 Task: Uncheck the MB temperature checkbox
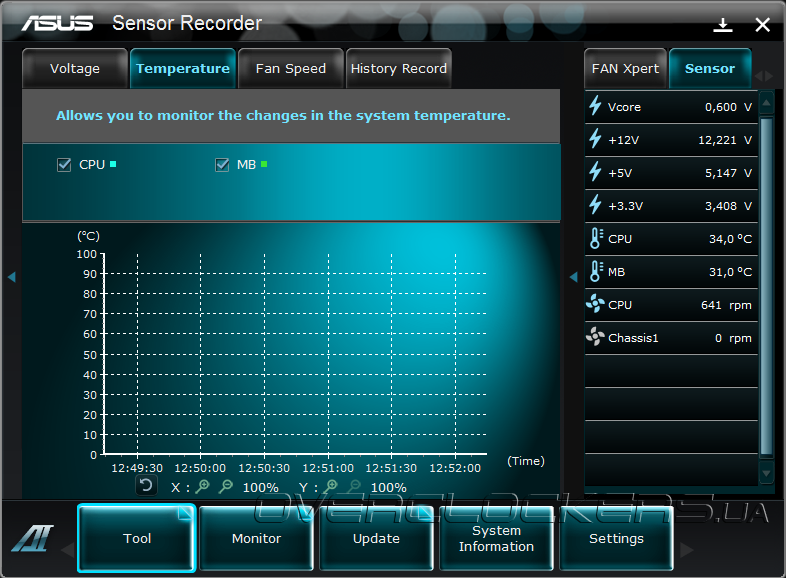[x=222, y=165]
